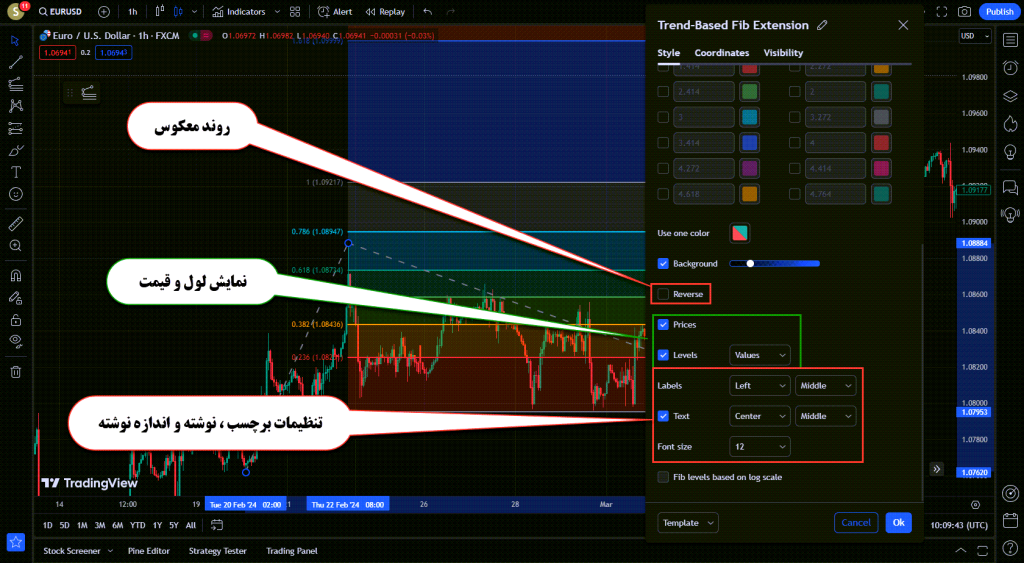This screenshot has height=563, width=1024.
Task: Toggle the Background checkbox
Action: pos(663,264)
